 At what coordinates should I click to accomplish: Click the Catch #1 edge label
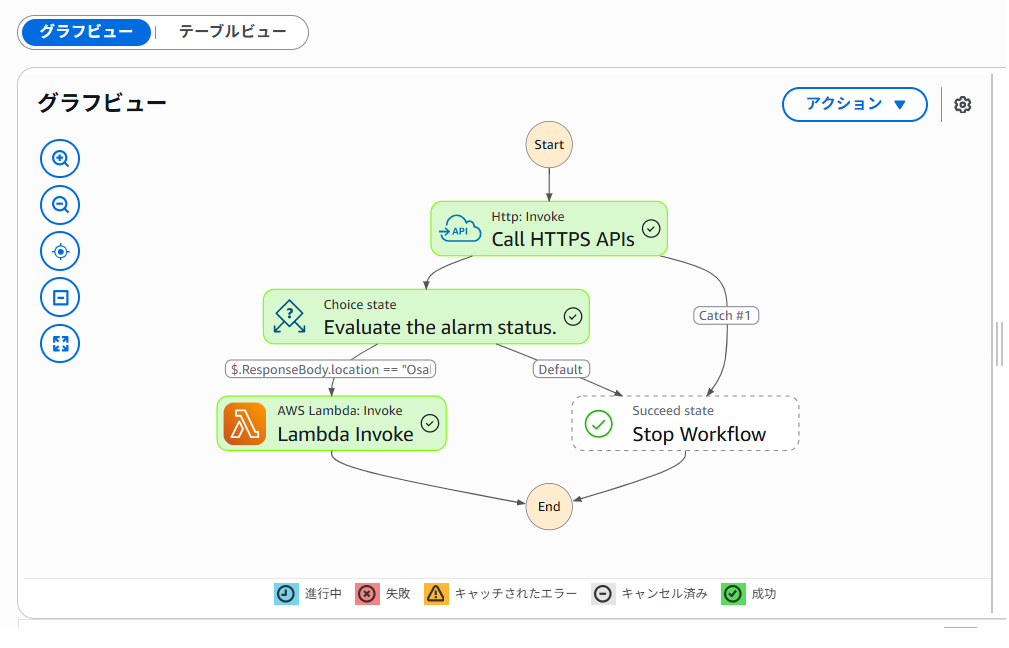coord(726,316)
